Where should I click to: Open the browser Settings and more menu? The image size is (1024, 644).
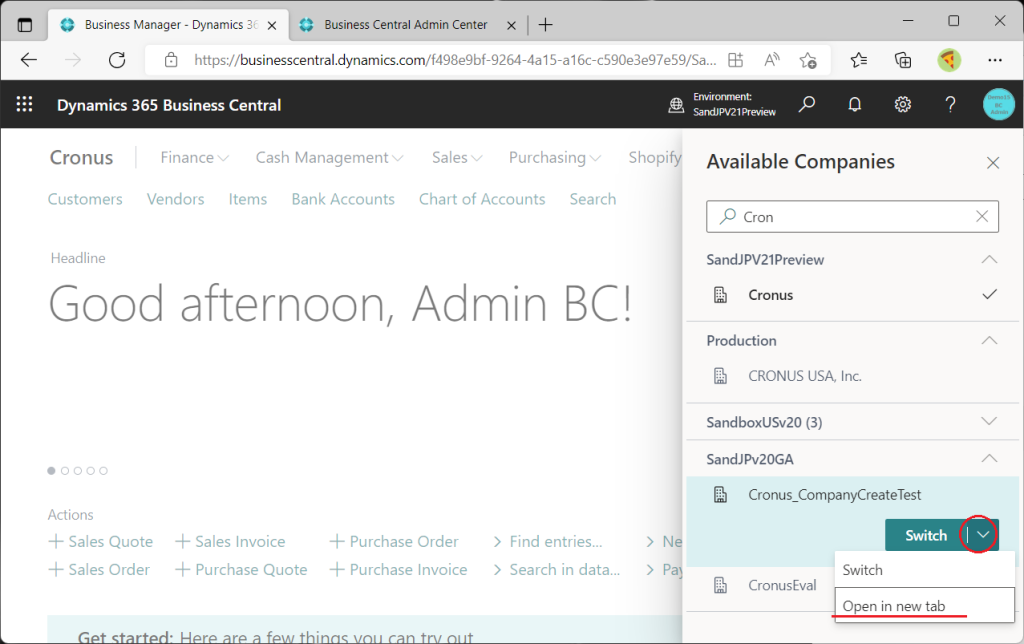(x=995, y=60)
